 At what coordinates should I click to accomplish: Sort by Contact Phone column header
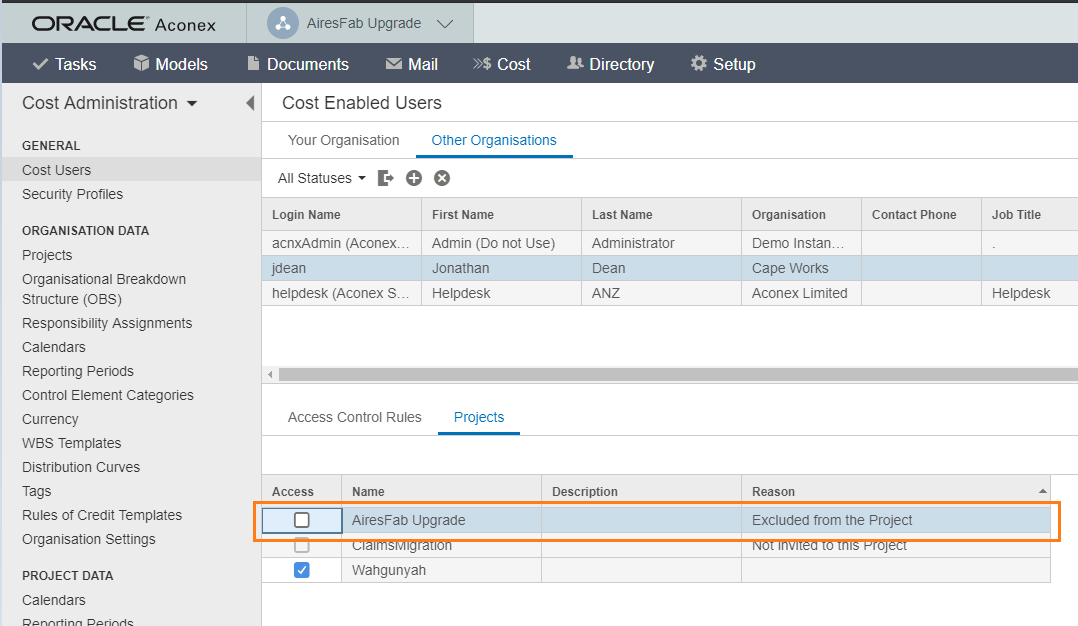[x=921, y=214]
